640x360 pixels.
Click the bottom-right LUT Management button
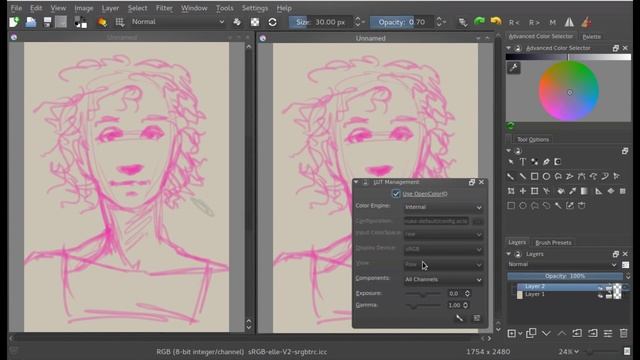point(476,318)
